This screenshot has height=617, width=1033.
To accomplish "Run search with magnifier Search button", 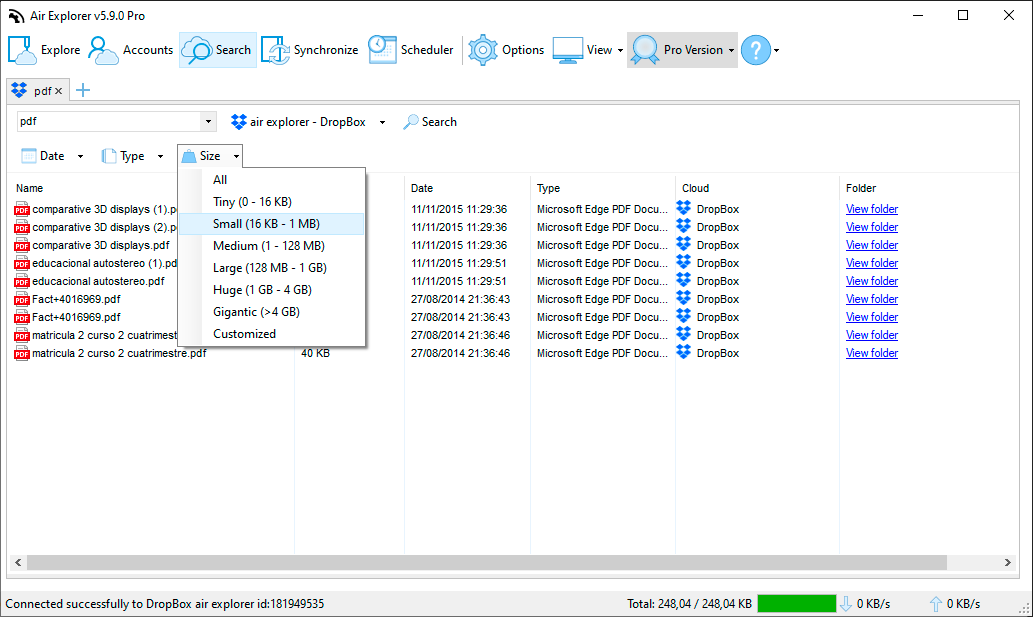I will tap(430, 122).
